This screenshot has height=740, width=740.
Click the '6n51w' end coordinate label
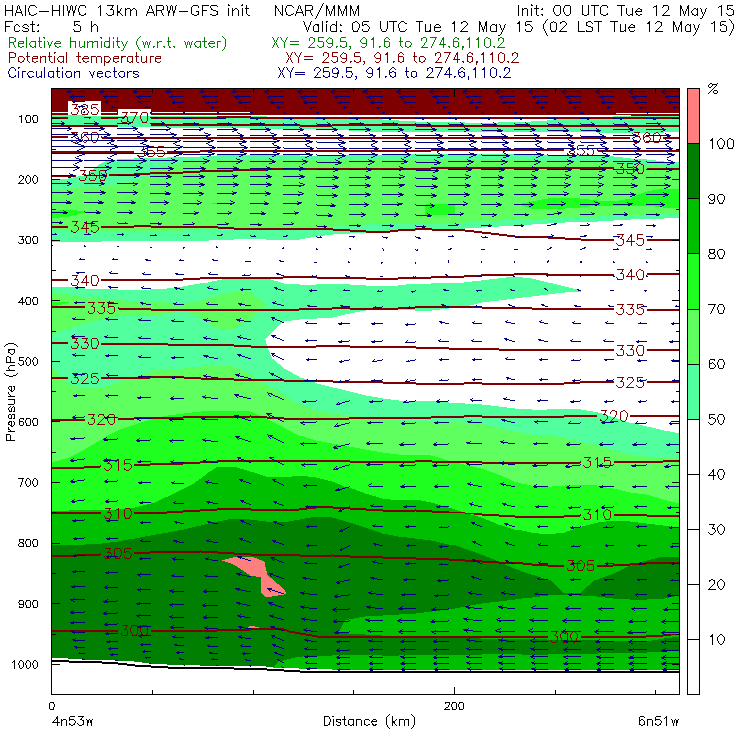(x=658, y=722)
